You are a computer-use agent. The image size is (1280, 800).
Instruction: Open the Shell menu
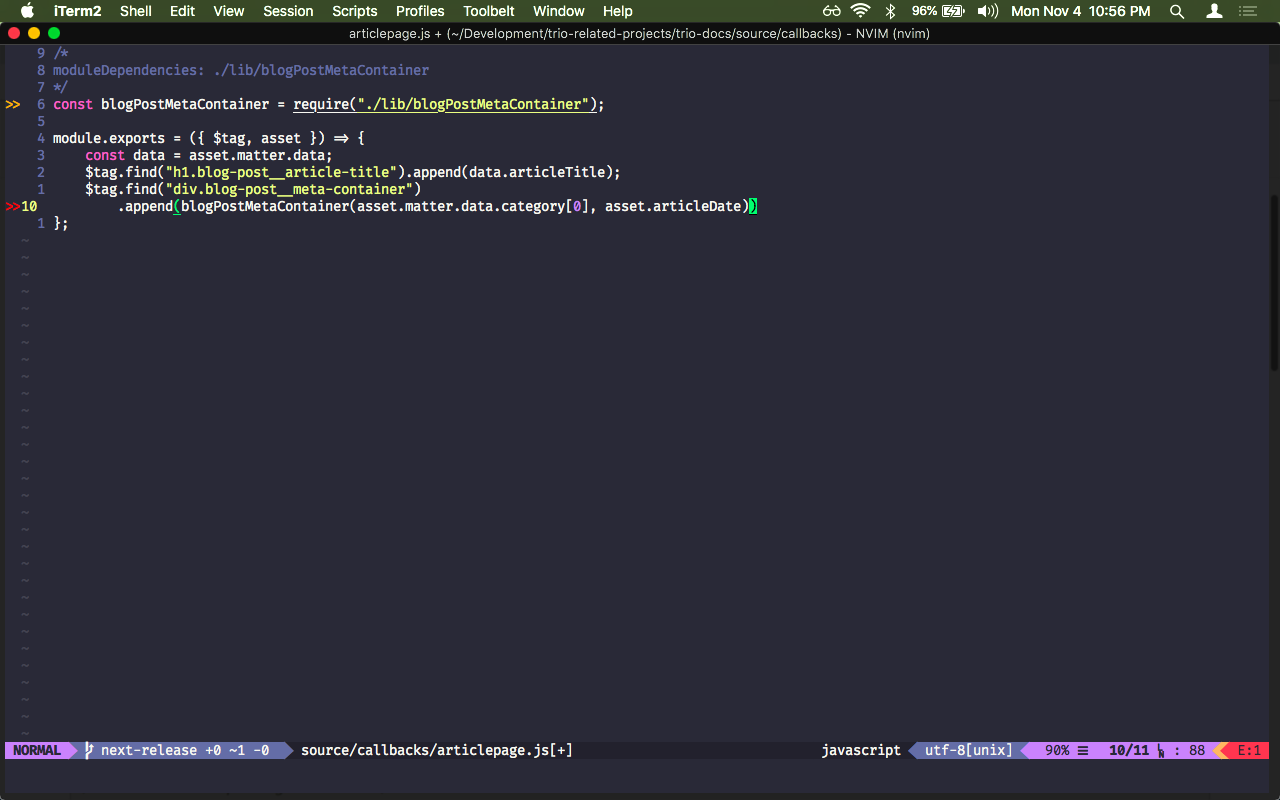[x=136, y=11]
